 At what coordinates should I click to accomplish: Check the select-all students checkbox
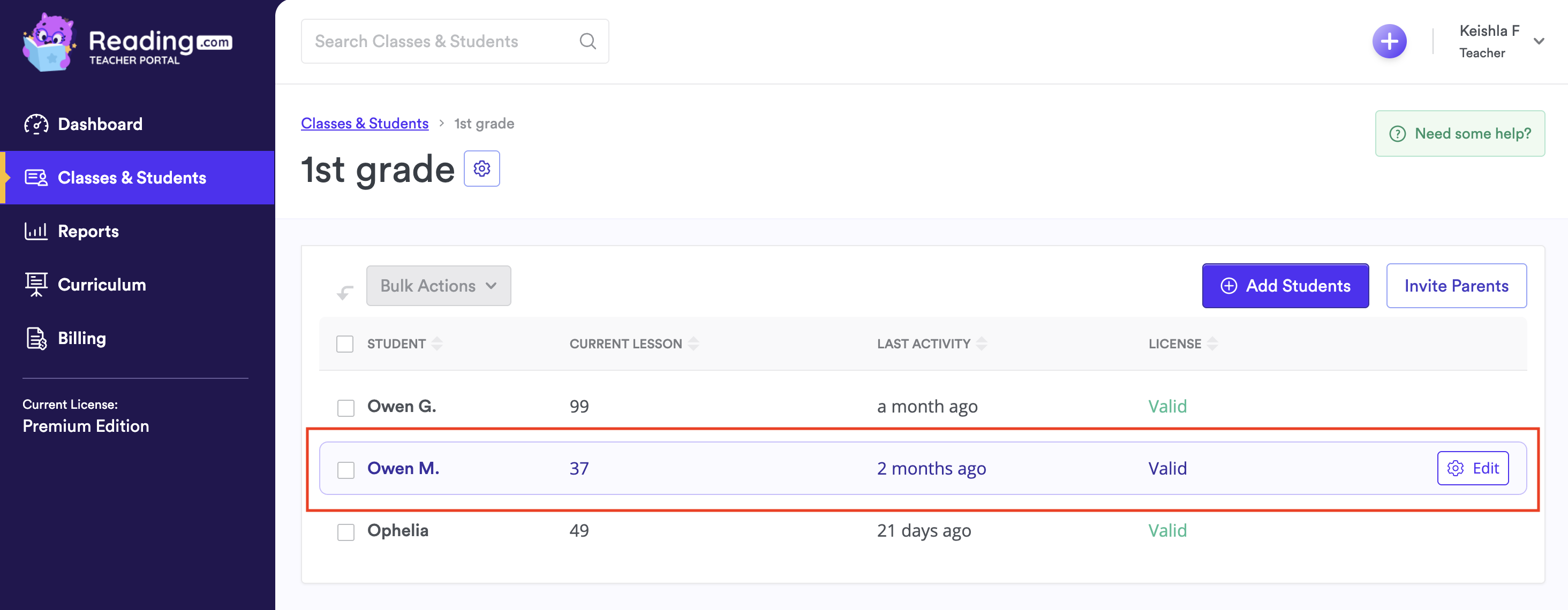pos(345,344)
